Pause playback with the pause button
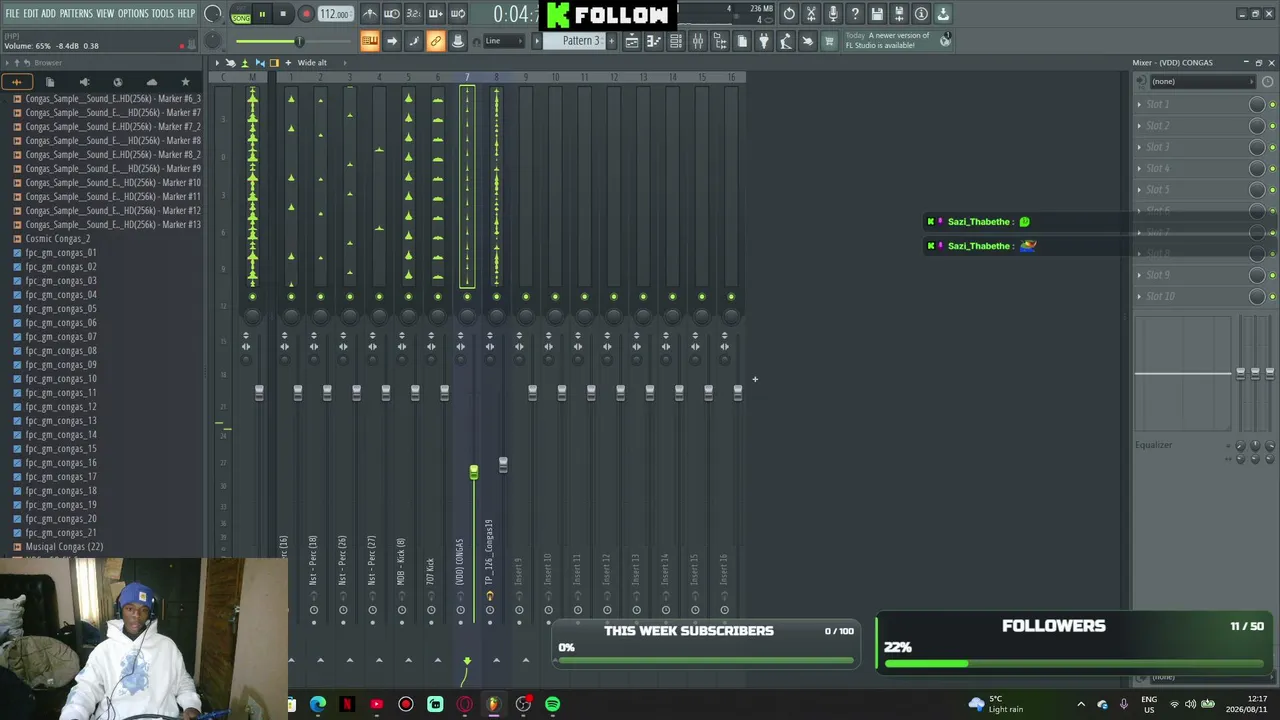The width and height of the screenshot is (1280, 720). [262, 15]
